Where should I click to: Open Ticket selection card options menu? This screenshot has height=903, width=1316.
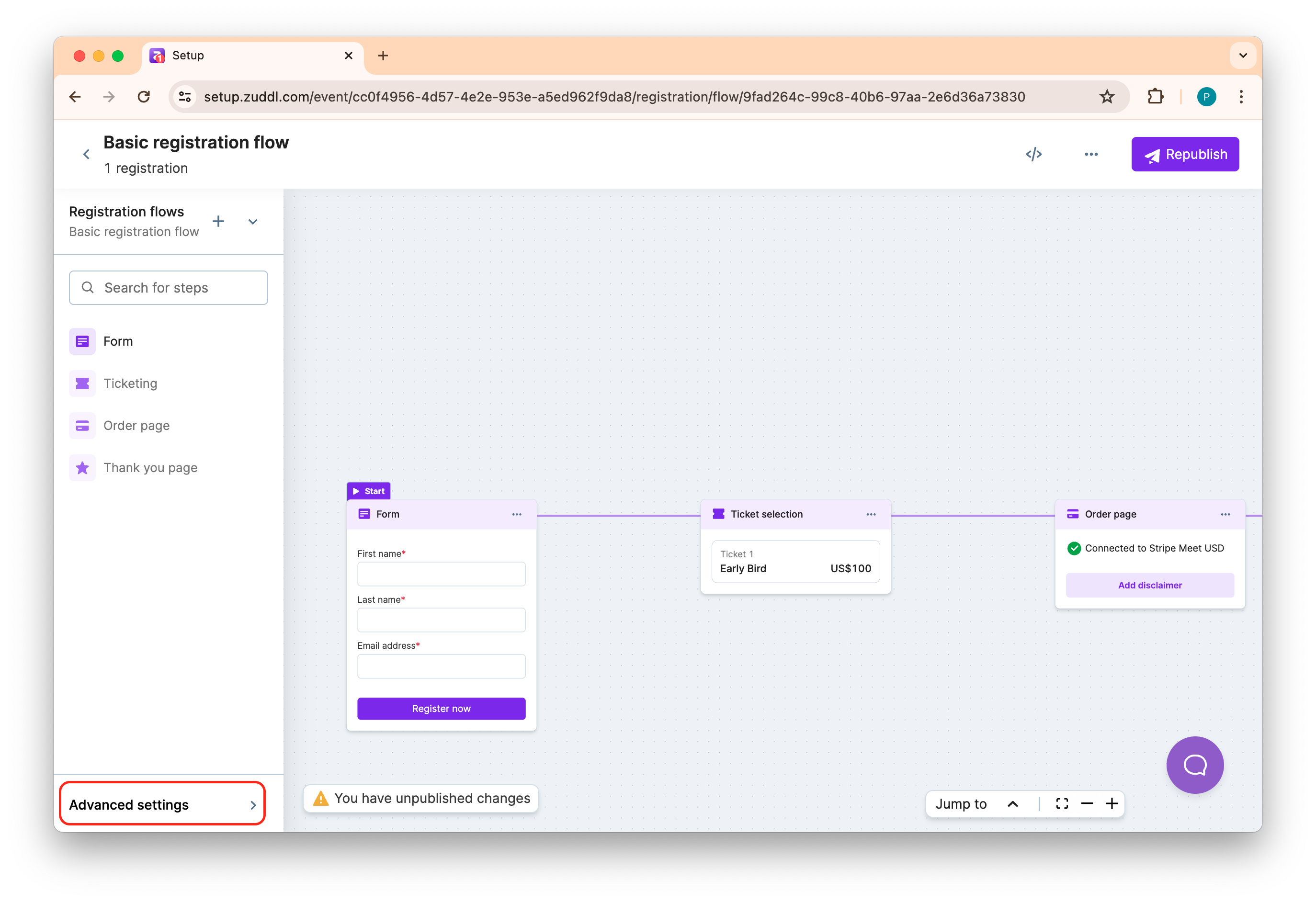[x=870, y=514]
